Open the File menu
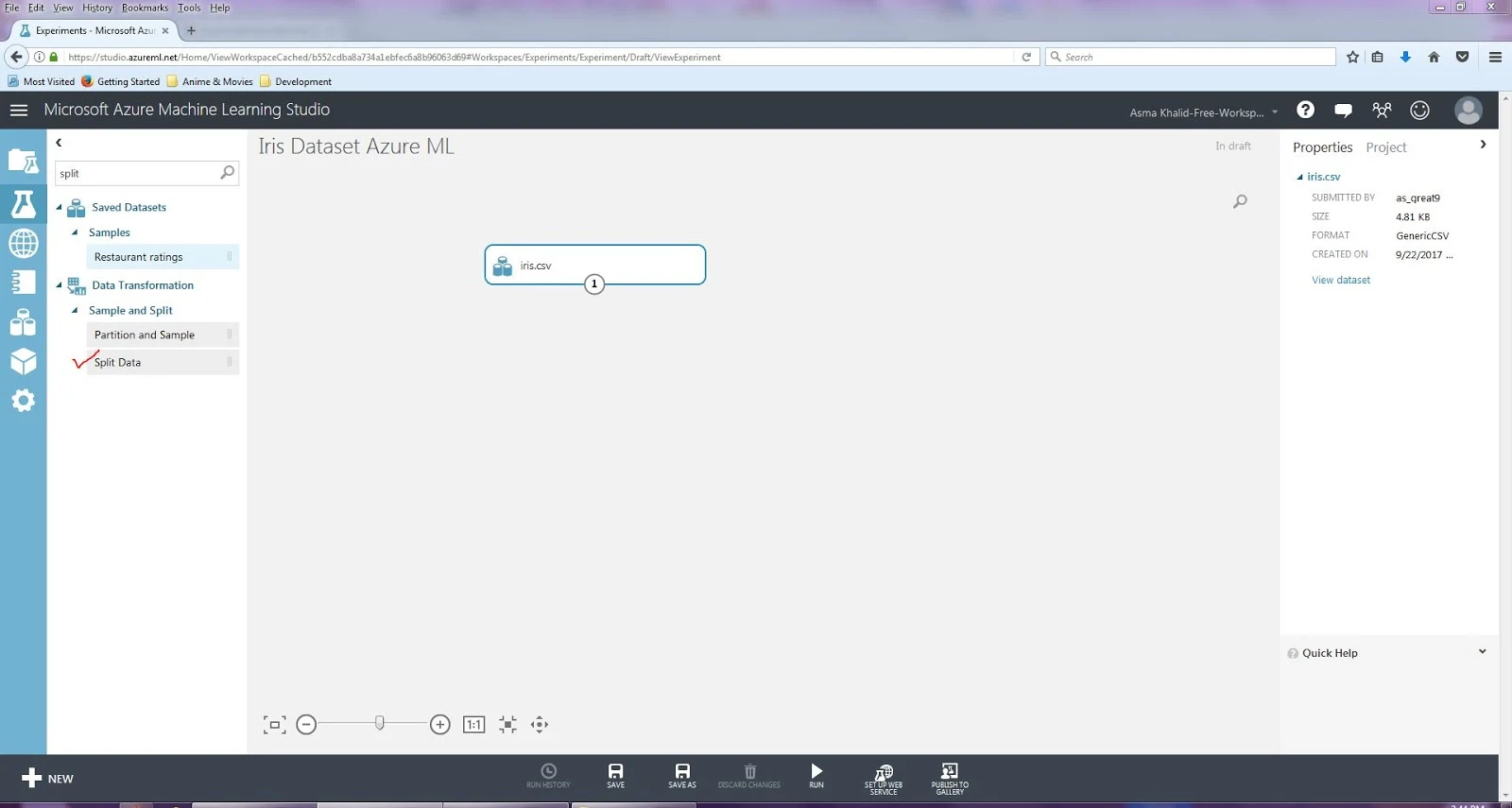 coord(11,8)
